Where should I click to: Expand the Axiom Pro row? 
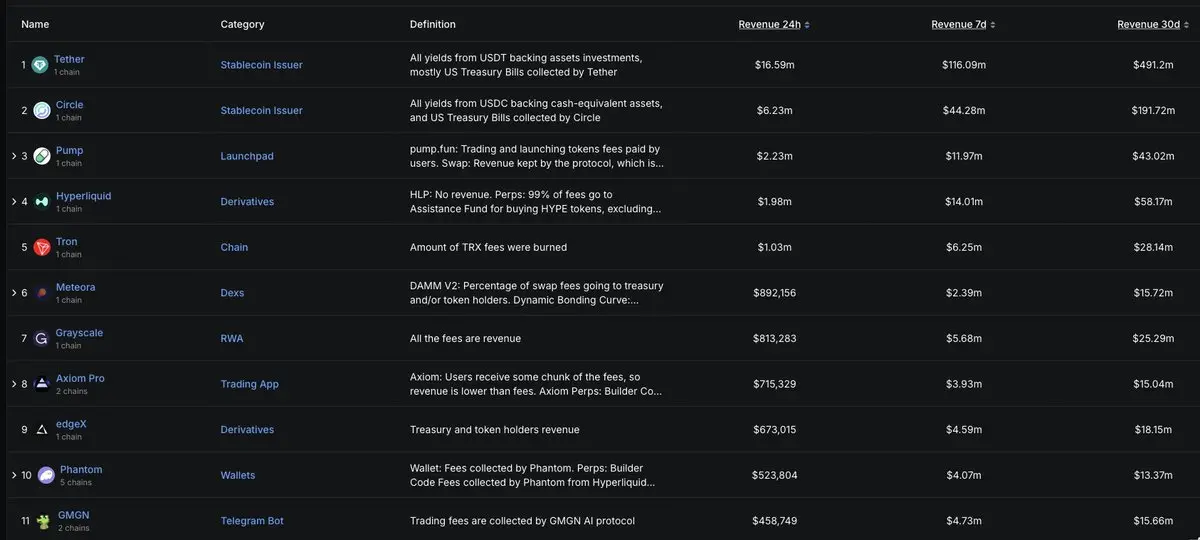point(13,384)
